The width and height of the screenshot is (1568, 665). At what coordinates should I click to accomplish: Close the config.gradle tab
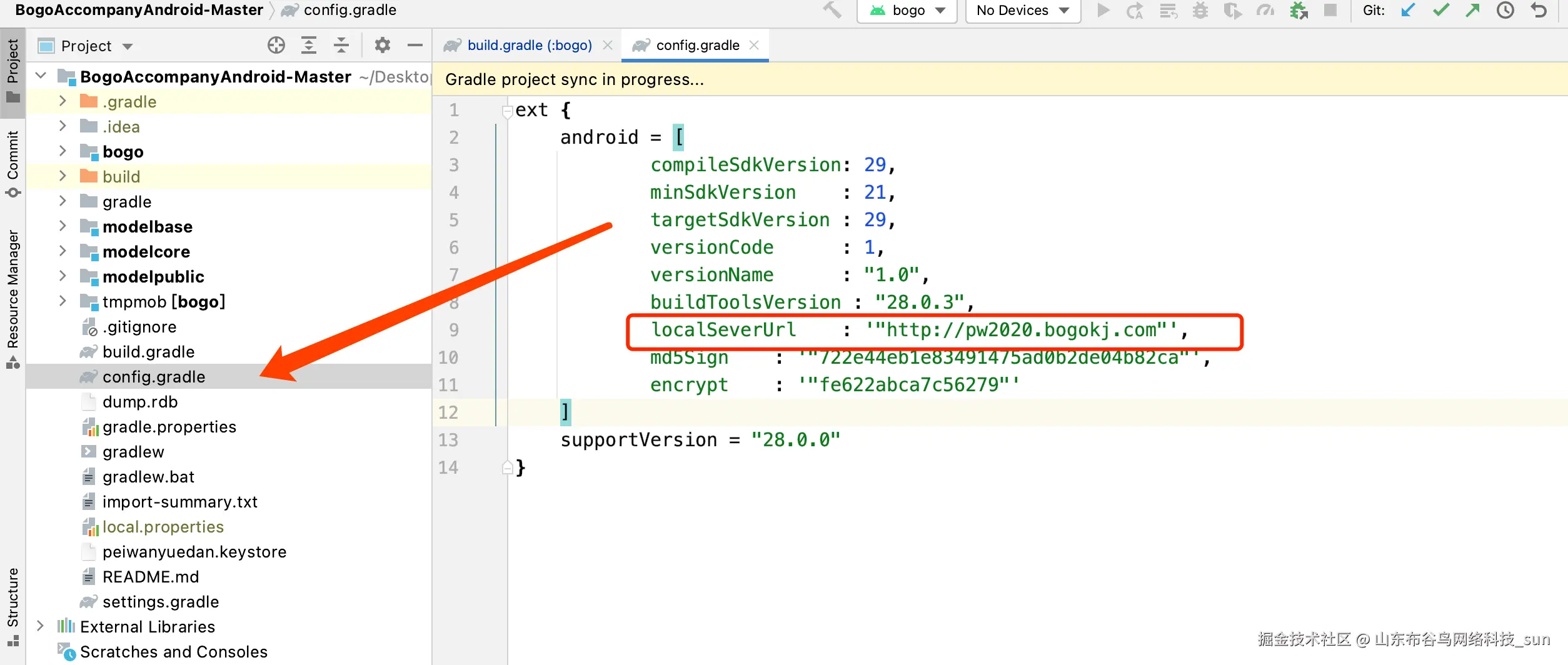[754, 45]
